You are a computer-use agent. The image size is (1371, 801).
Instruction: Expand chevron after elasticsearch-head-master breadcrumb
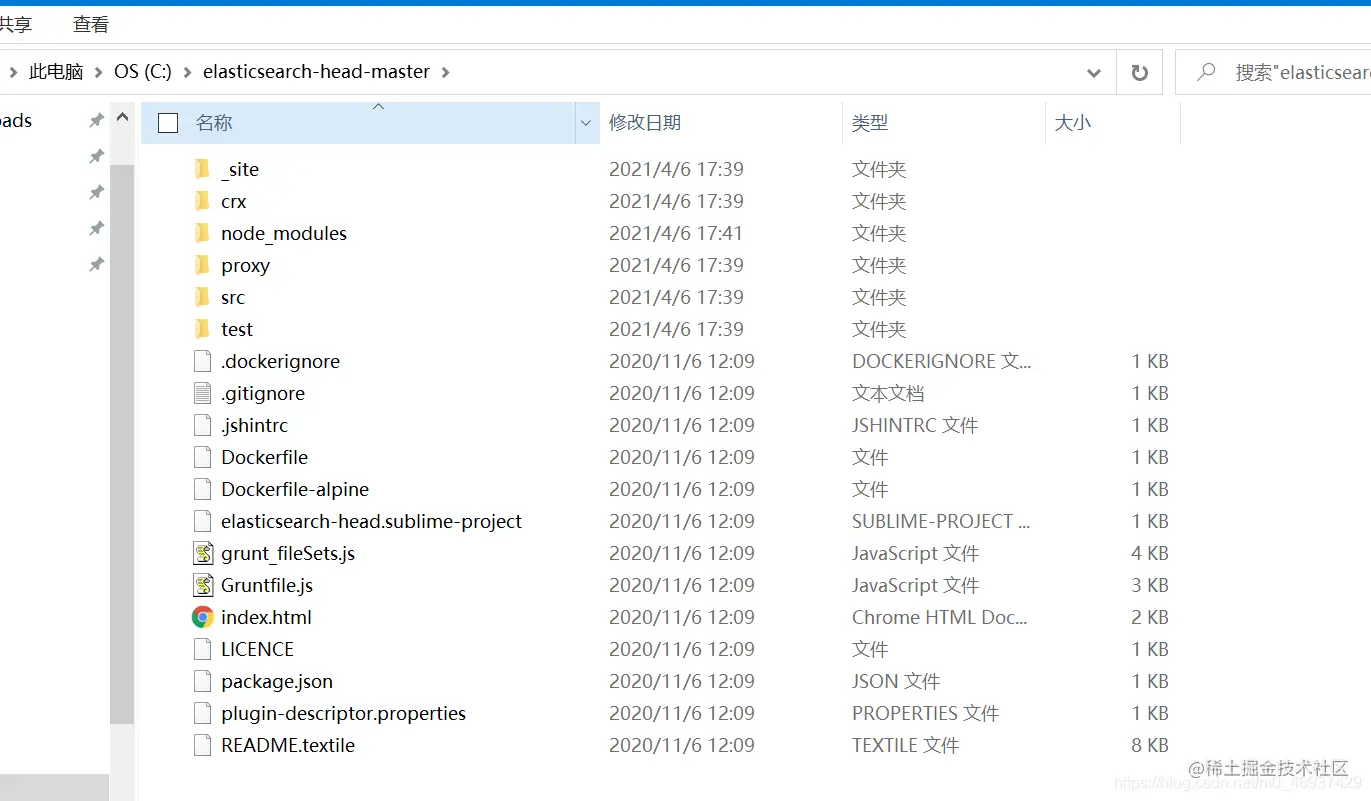coord(445,72)
